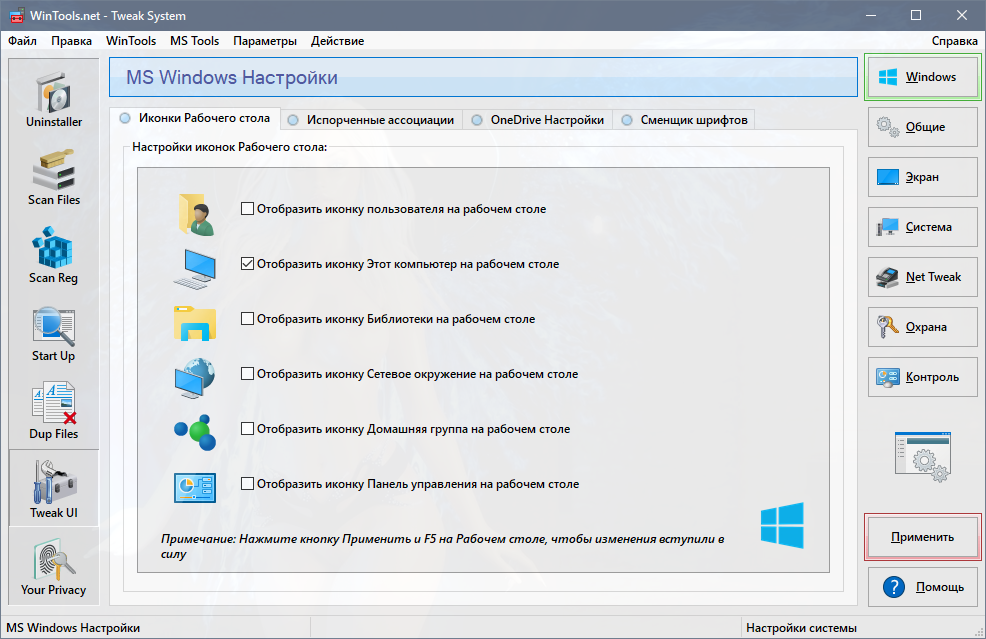Enable showing Панель управления icon on desktop
Image resolution: width=986 pixels, height=639 pixels.
click(x=247, y=484)
